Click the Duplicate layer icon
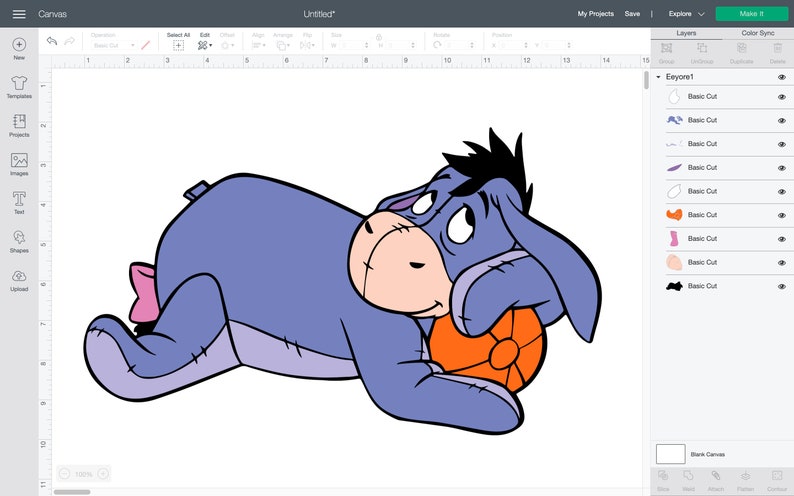The width and height of the screenshot is (794, 496). click(742, 48)
